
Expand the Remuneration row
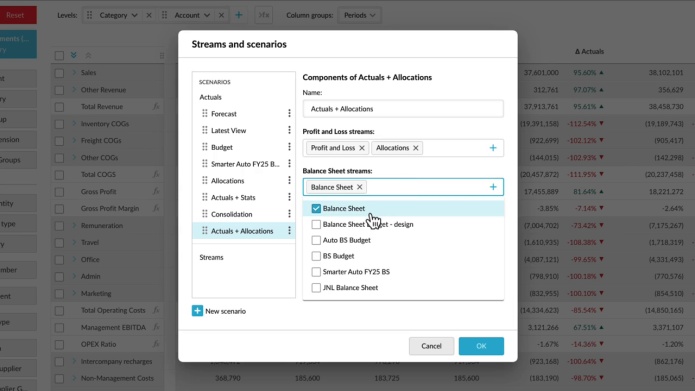coord(74,225)
